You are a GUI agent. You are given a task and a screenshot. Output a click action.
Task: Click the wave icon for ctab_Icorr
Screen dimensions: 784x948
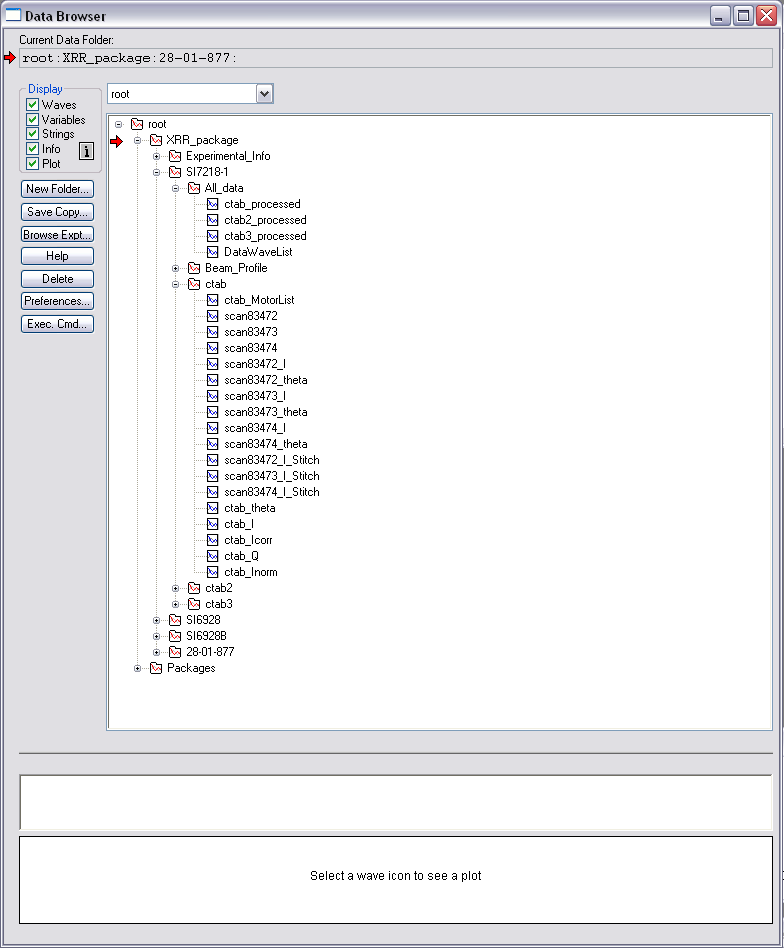(x=213, y=540)
